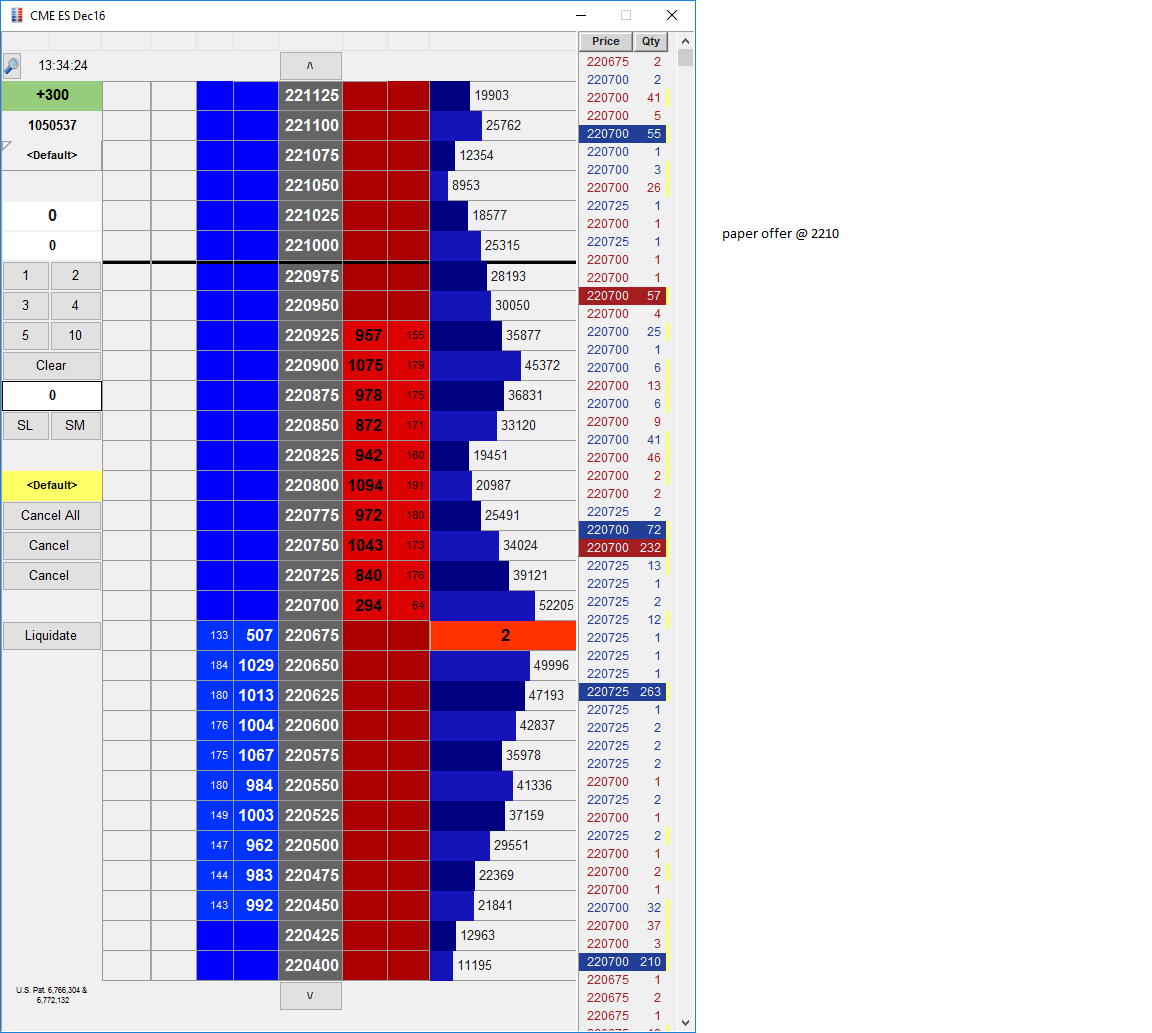The width and height of the screenshot is (1152, 1033).
Task: Minimize the CME ES Dec16 window
Action: [581, 15]
